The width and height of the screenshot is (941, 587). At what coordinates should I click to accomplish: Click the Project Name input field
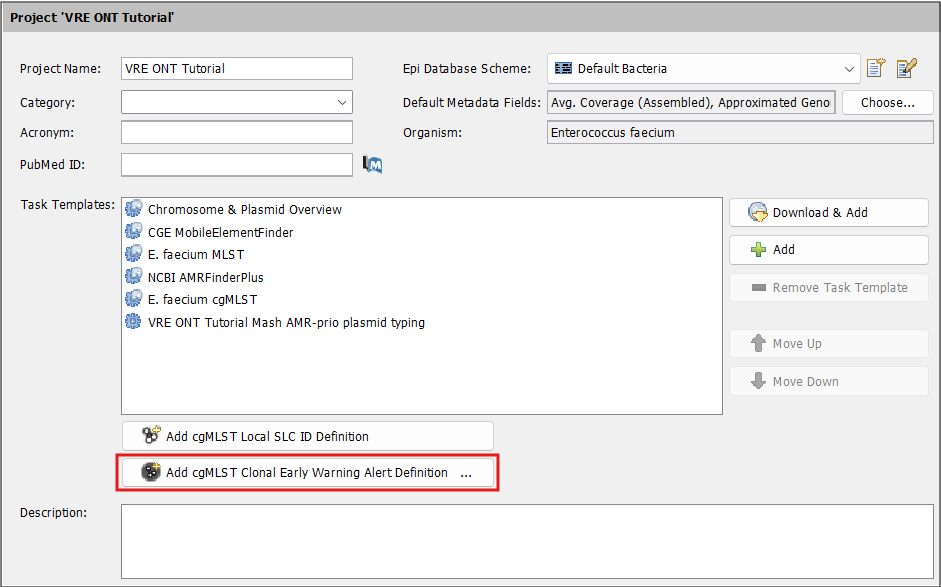(236, 68)
